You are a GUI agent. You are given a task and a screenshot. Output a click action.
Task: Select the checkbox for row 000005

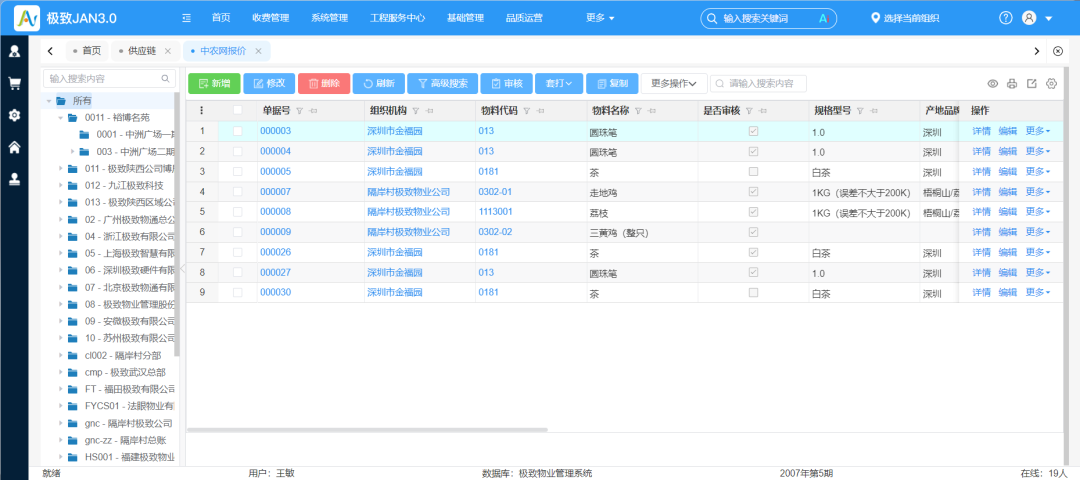point(238,171)
